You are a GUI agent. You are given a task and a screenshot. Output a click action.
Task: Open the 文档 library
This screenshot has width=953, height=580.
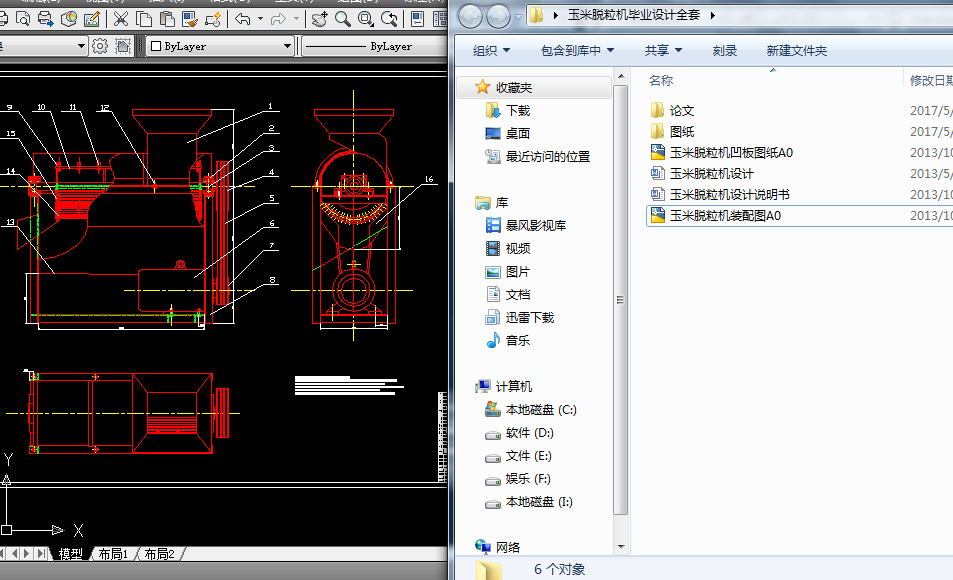518,294
